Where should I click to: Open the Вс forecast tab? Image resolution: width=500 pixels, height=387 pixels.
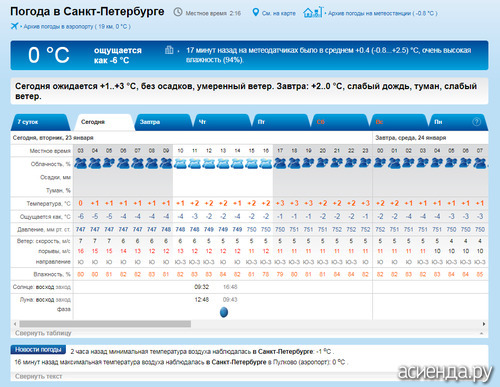pyautogui.click(x=398, y=122)
